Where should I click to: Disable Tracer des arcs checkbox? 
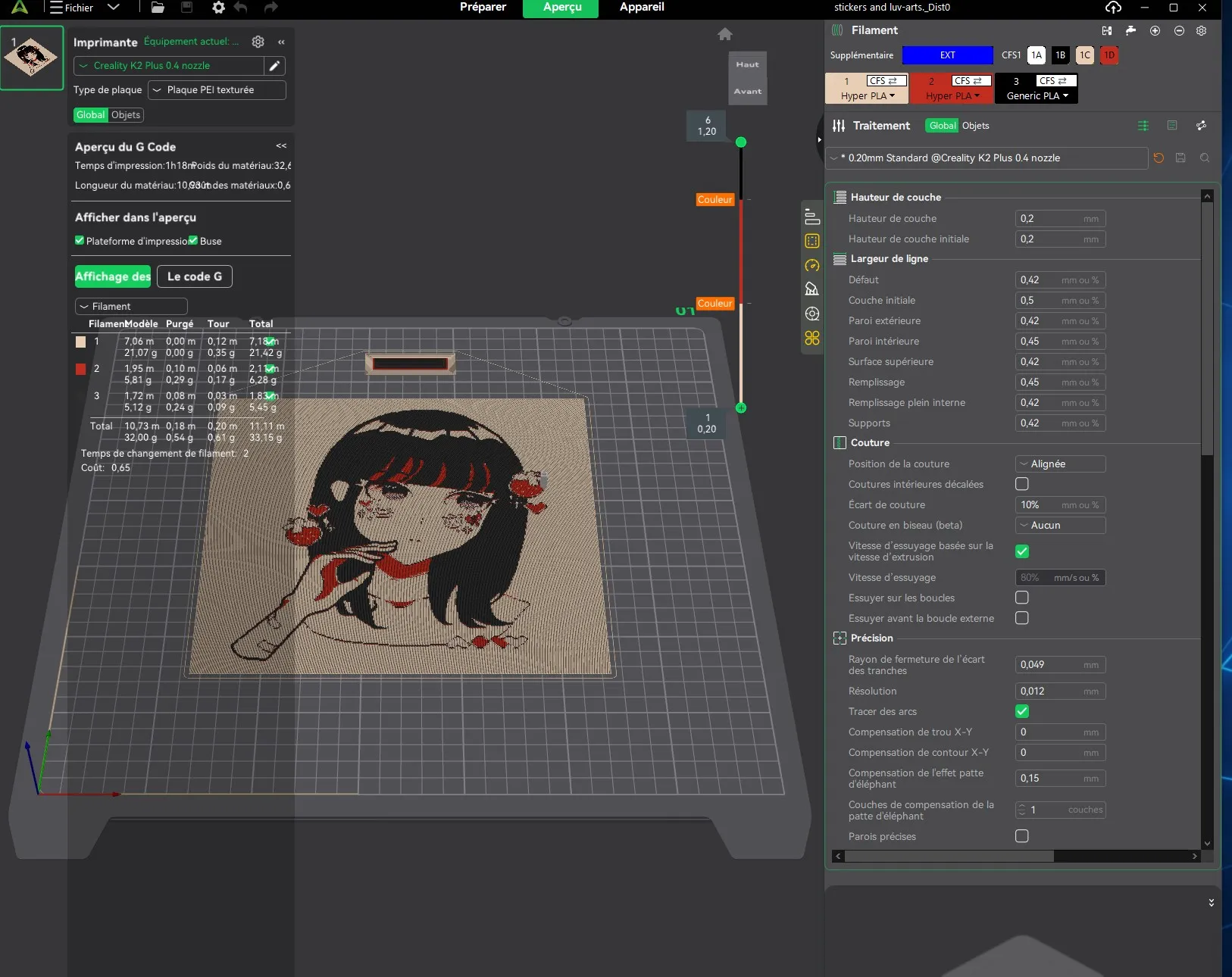[1022, 711]
